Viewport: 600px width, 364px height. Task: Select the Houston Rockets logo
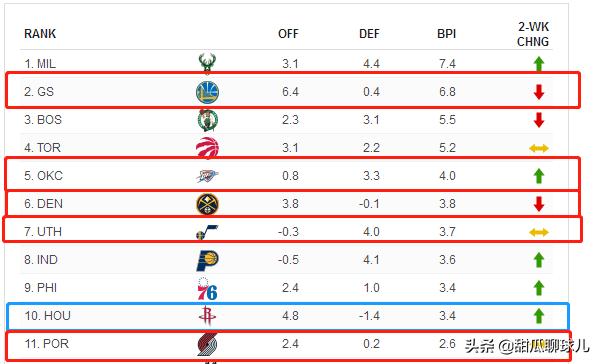click(x=207, y=315)
